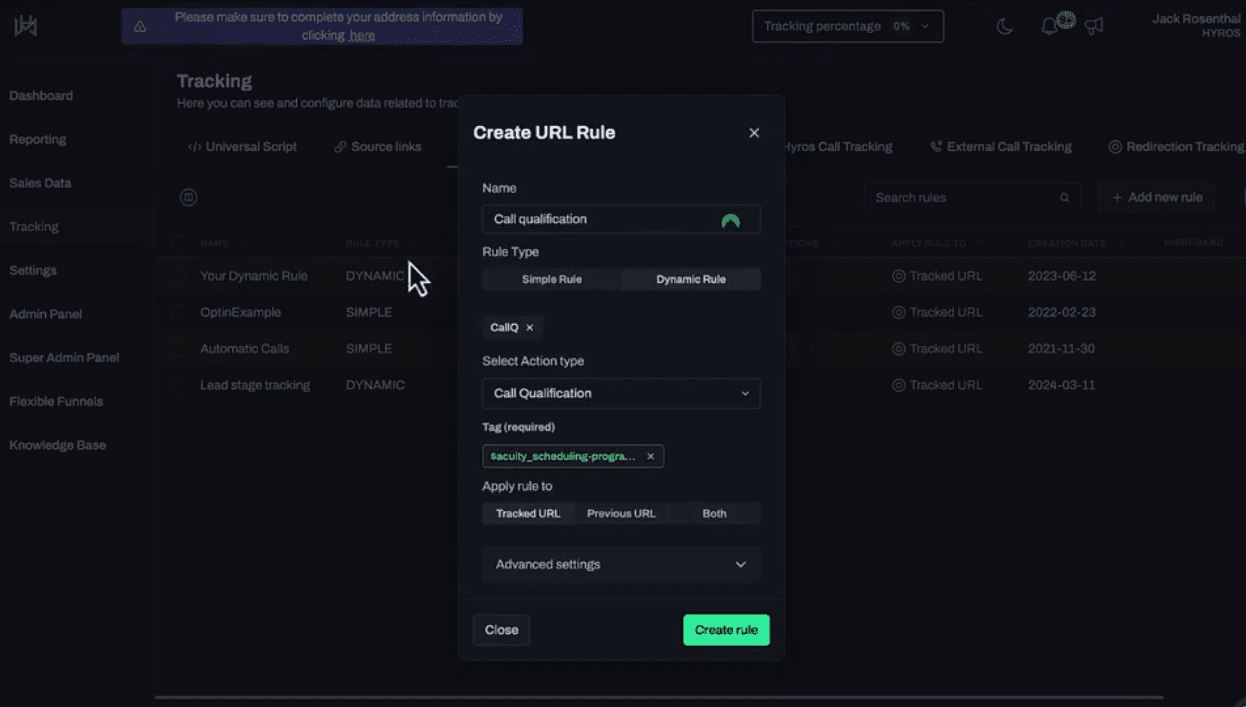This screenshot has height=707, width=1246.
Task: Open the Redirection Tracking tab
Action: tap(1177, 147)
